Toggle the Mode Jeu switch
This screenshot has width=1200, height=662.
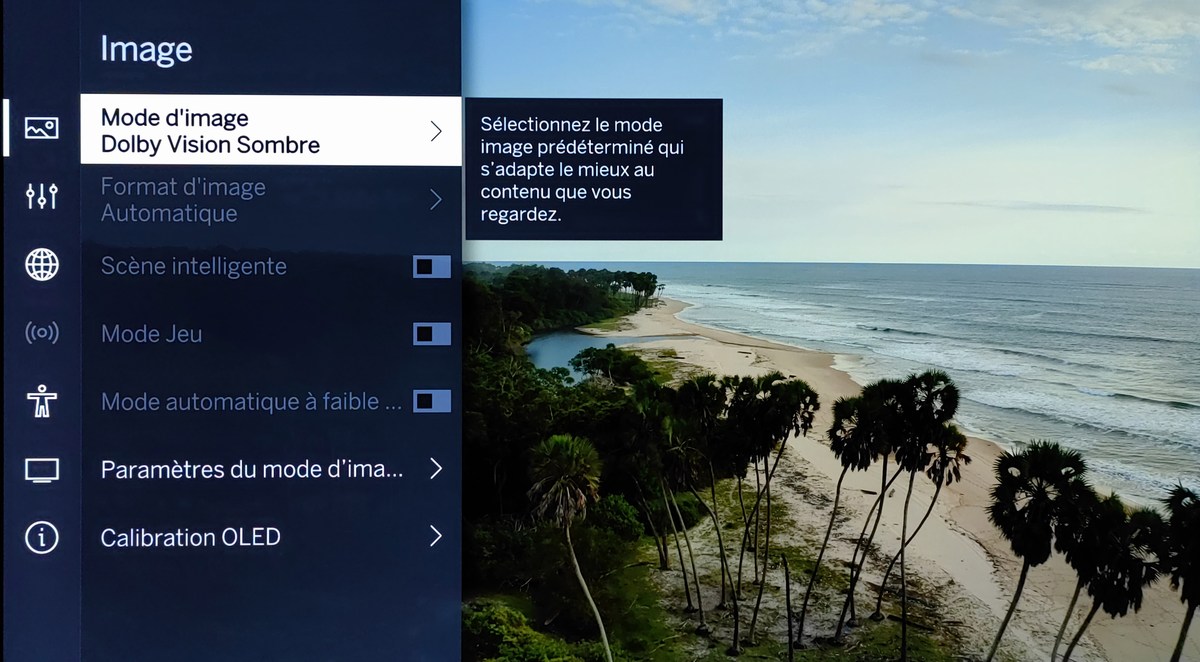pos(432,334)
